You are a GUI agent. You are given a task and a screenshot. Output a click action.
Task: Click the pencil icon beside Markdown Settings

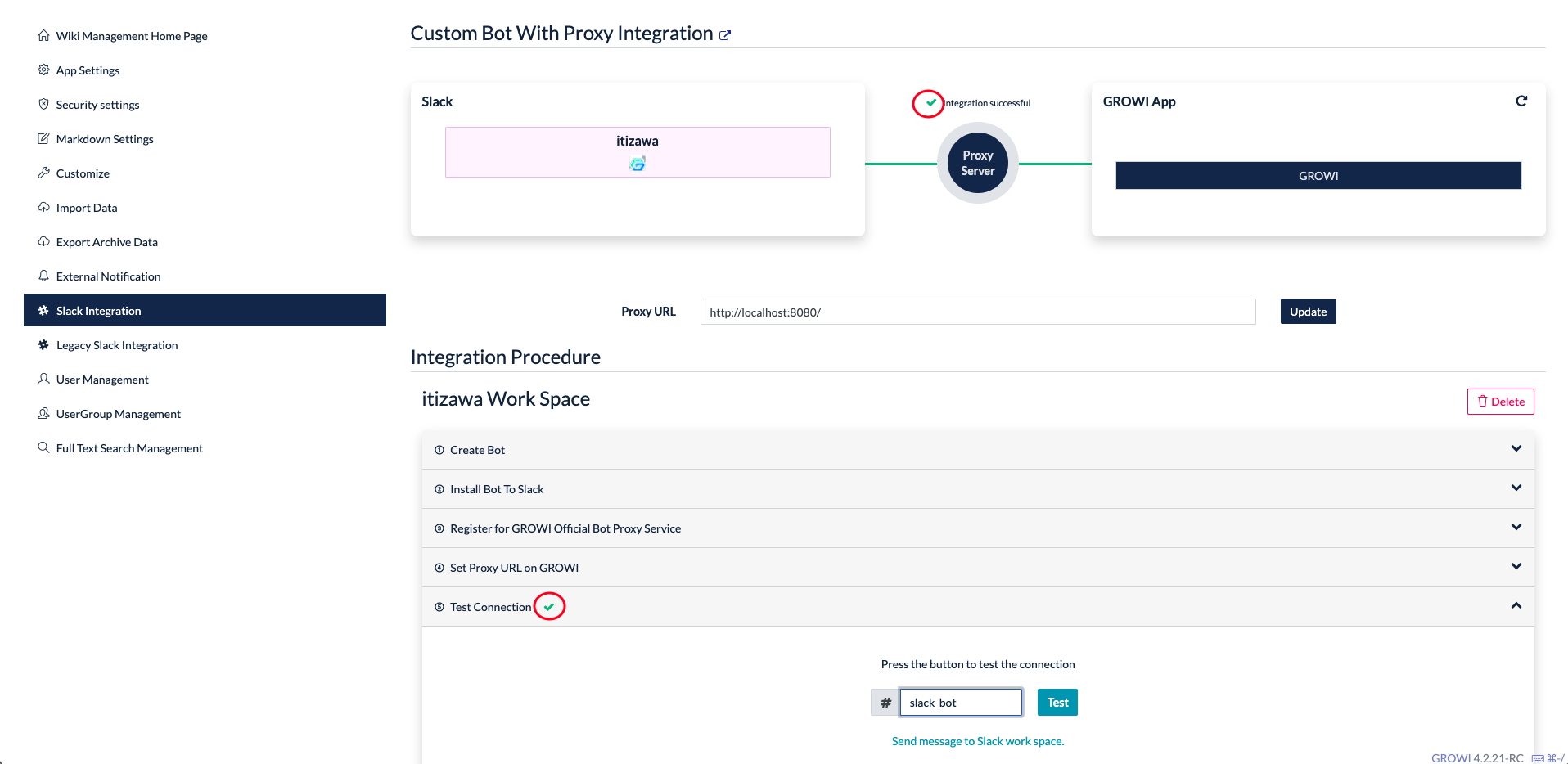click(43, 139)
